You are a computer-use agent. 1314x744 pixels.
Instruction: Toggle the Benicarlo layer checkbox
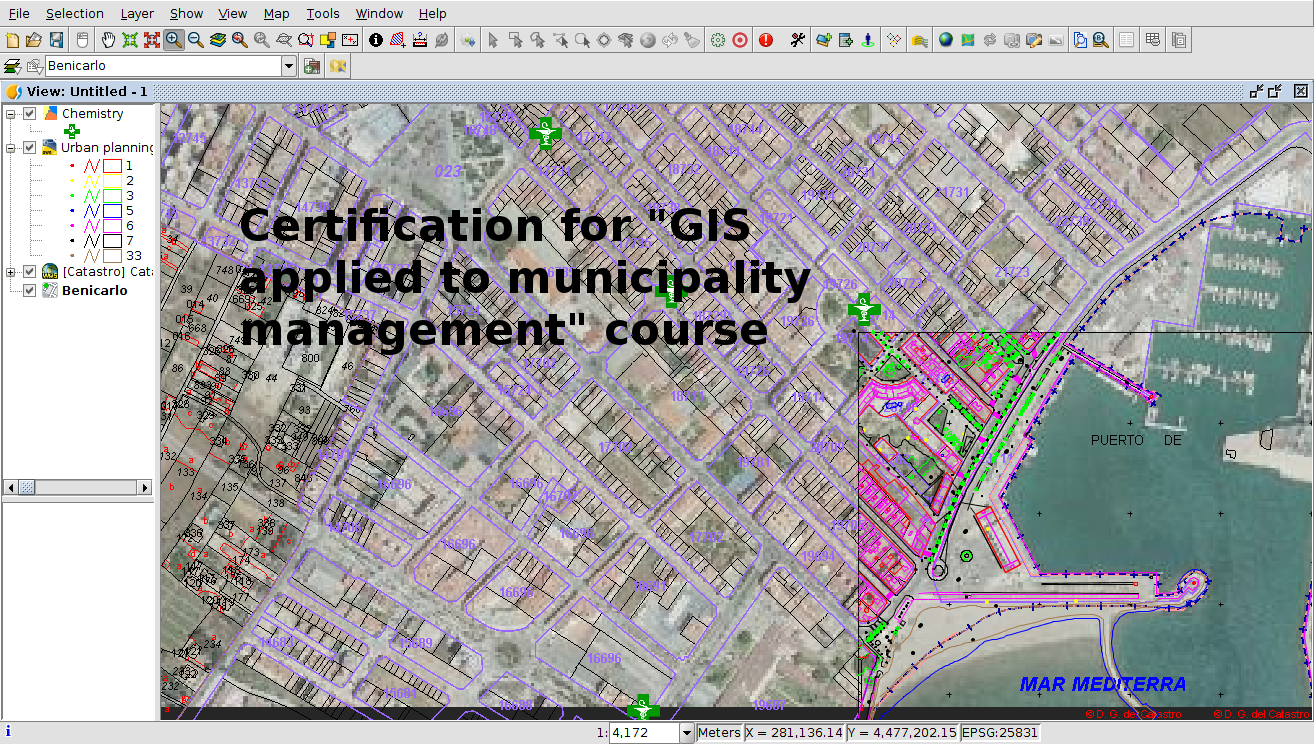[30, 290]
